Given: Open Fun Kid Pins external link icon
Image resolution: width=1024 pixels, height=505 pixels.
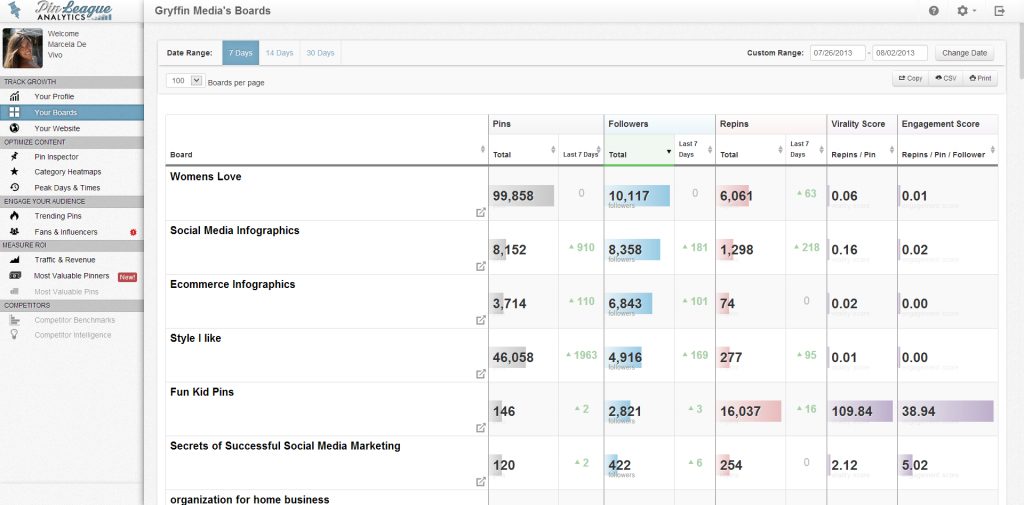Looking at the screenshot, I should pyautogui.click(x=481, y=428).
